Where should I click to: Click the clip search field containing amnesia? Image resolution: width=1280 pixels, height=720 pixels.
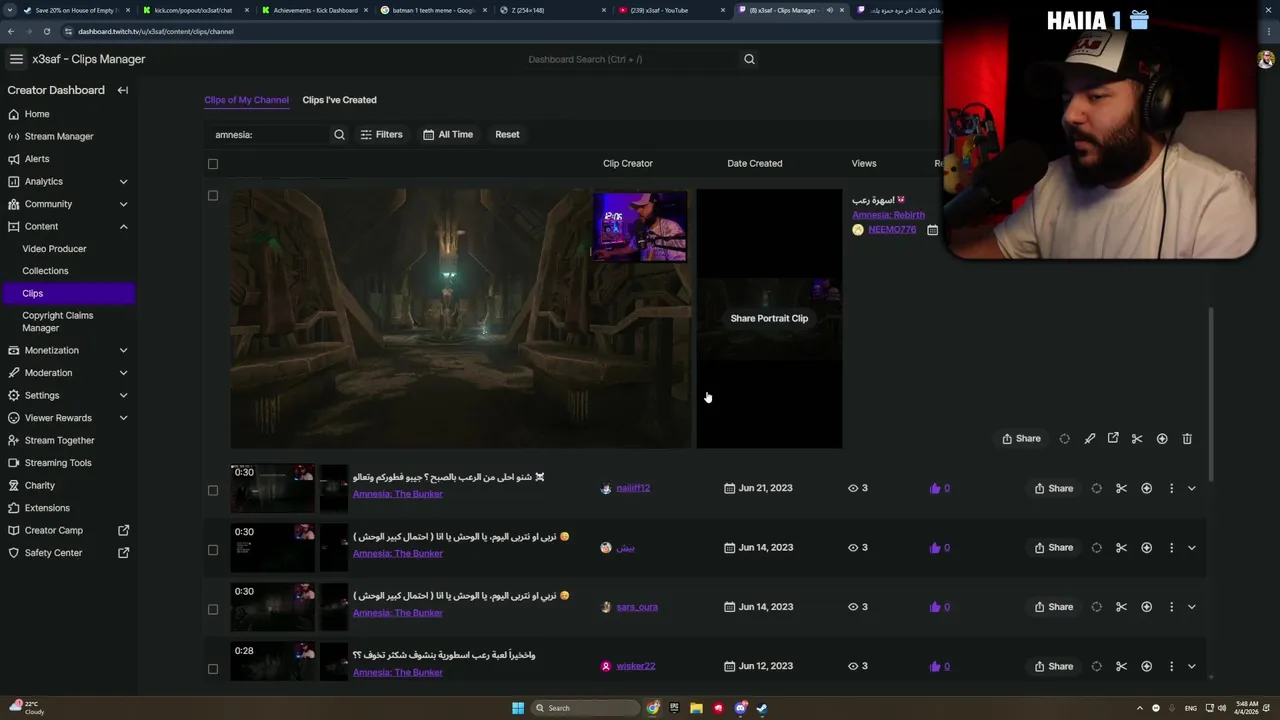coord(268,134)
